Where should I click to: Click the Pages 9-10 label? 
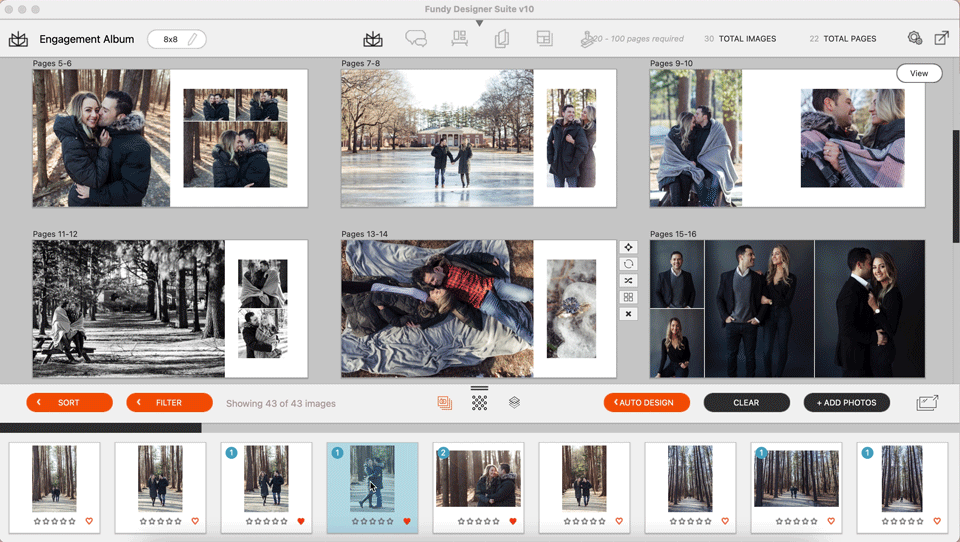pos(671,63)
